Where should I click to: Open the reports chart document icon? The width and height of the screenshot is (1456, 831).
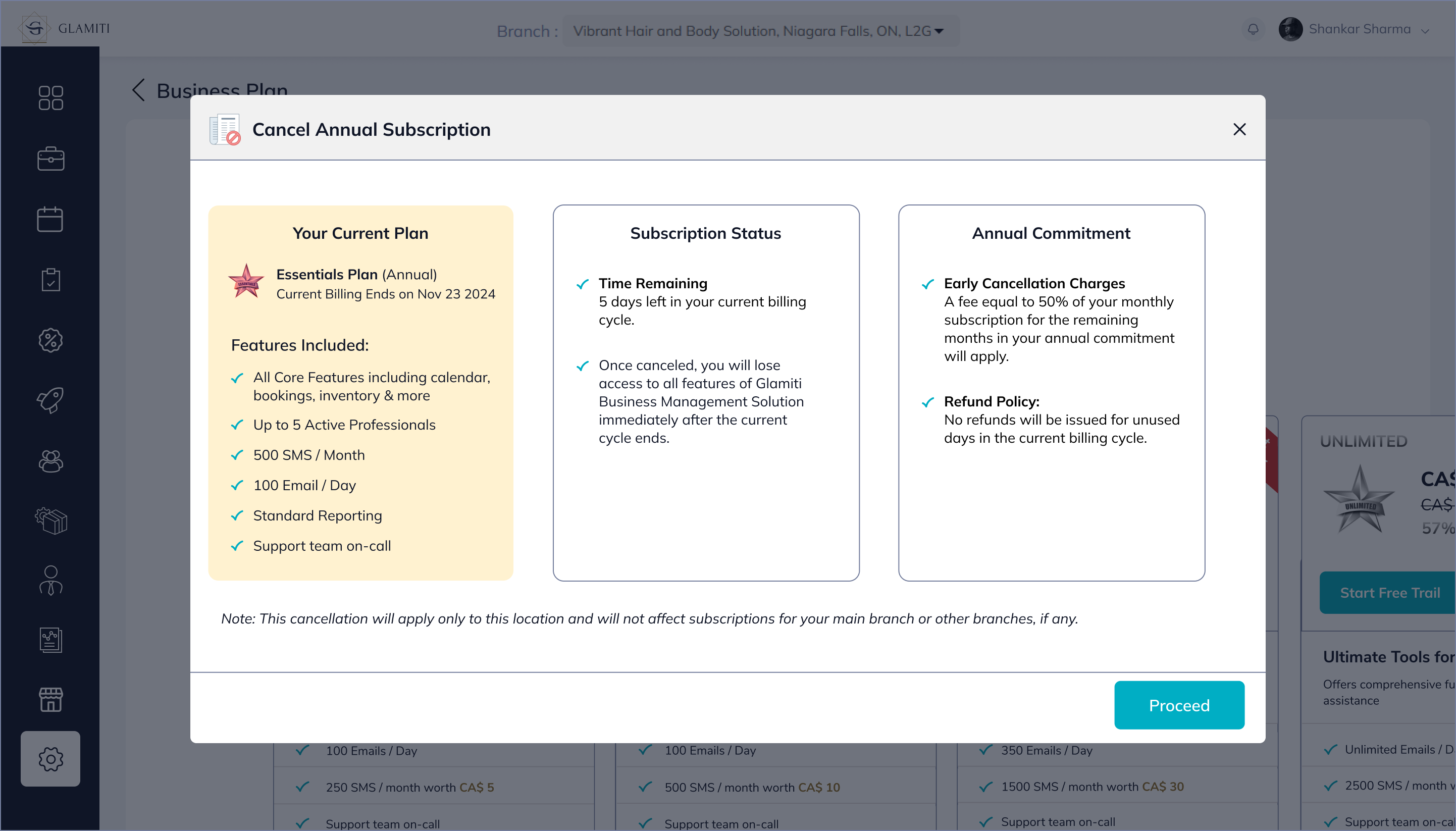click(x=50, y=640)
